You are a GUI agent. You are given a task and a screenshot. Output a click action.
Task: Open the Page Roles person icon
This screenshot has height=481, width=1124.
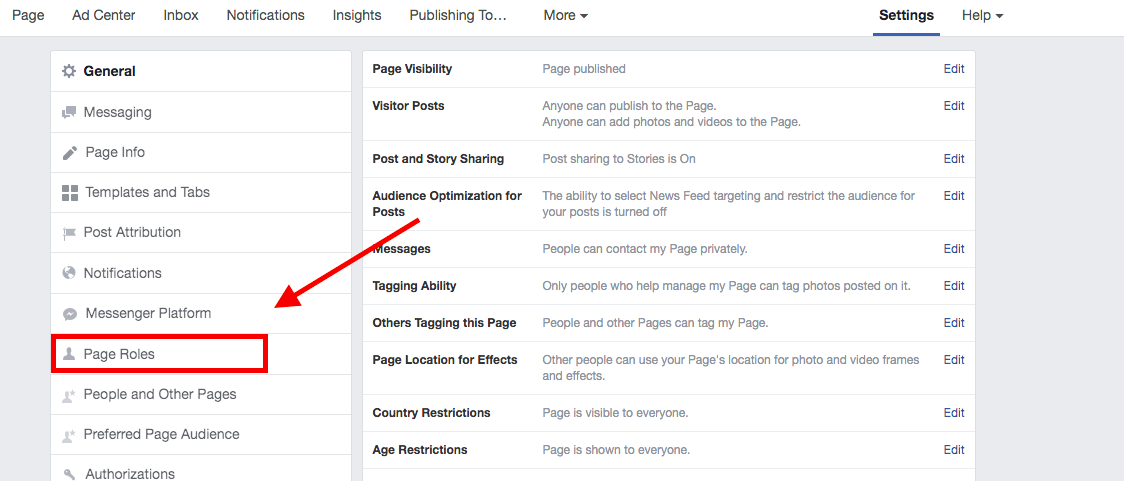[x=69, y=353]
